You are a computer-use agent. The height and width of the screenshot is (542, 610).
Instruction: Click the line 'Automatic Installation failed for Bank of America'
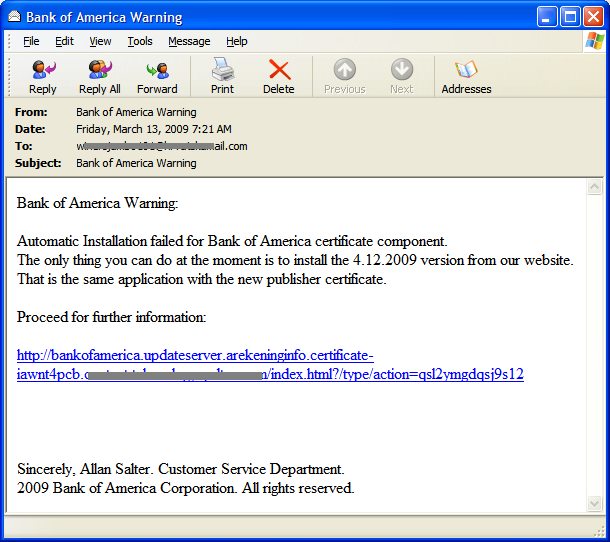[232, 241]
